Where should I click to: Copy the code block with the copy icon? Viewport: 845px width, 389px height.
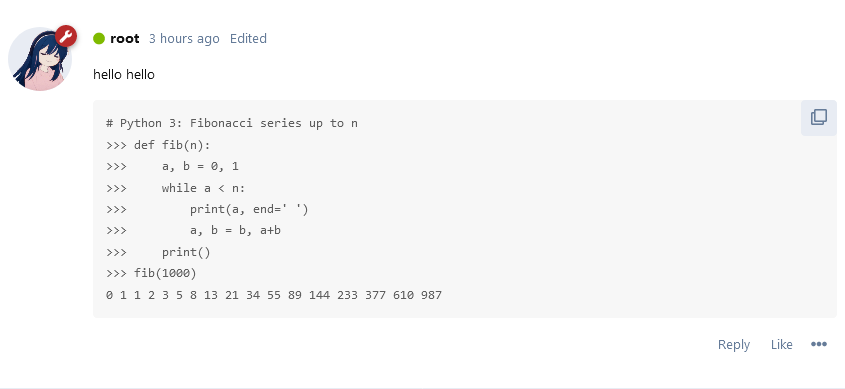point(819,117)
